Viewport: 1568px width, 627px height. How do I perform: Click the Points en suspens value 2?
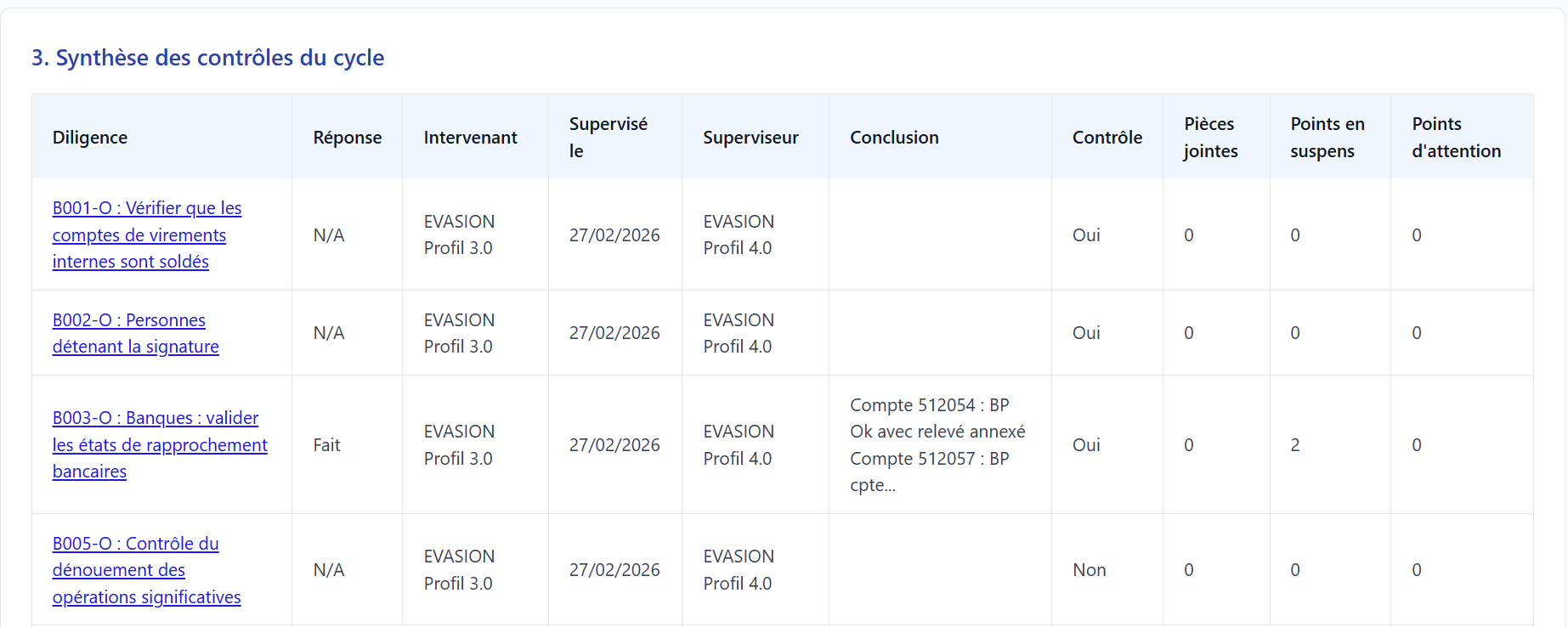pos(1295,445)
